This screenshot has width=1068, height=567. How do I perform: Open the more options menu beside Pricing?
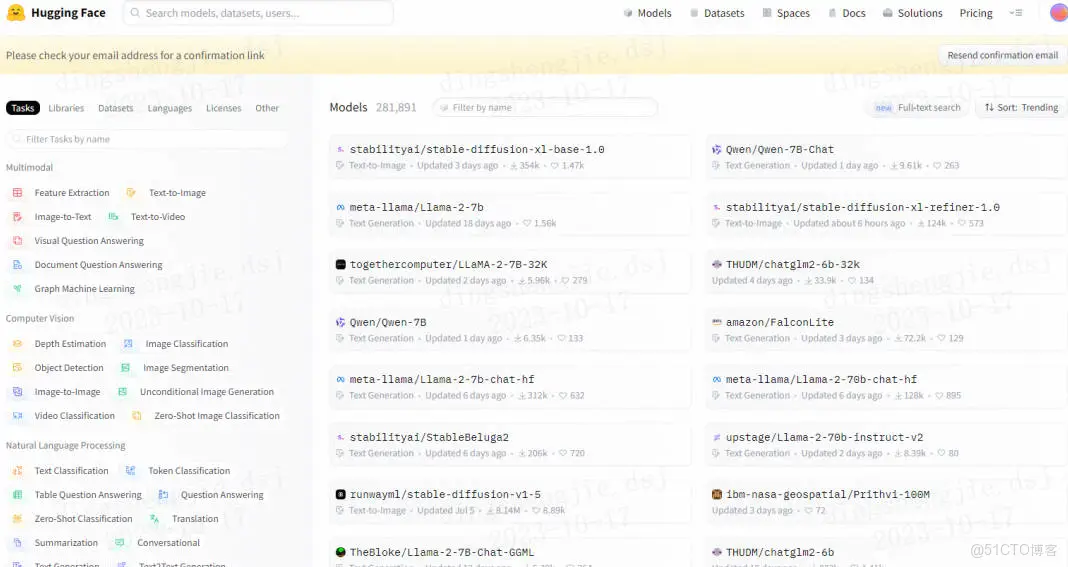(1016, 13)
